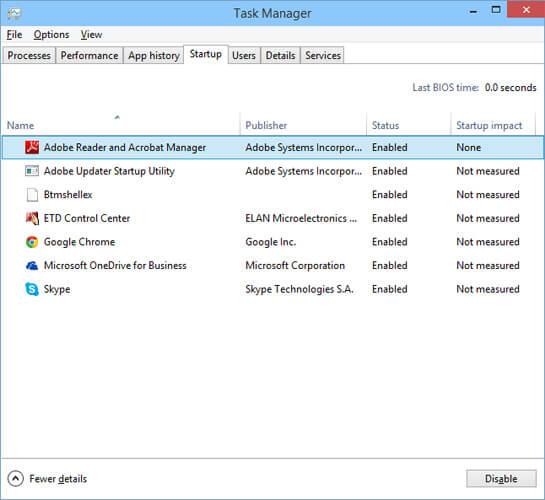This screenshot has width=545, height=500.
Task: Click Not measured in the Google Chrome row
Action: tap(488, 242)
